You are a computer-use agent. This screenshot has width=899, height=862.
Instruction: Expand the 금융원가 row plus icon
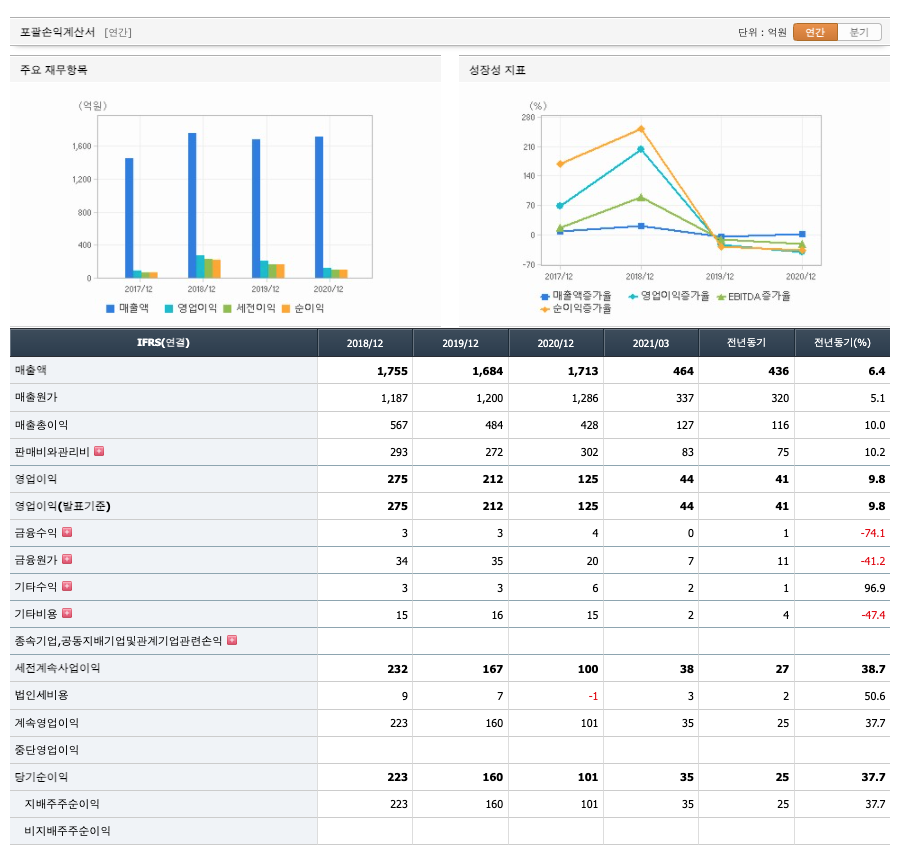[67, 559]
